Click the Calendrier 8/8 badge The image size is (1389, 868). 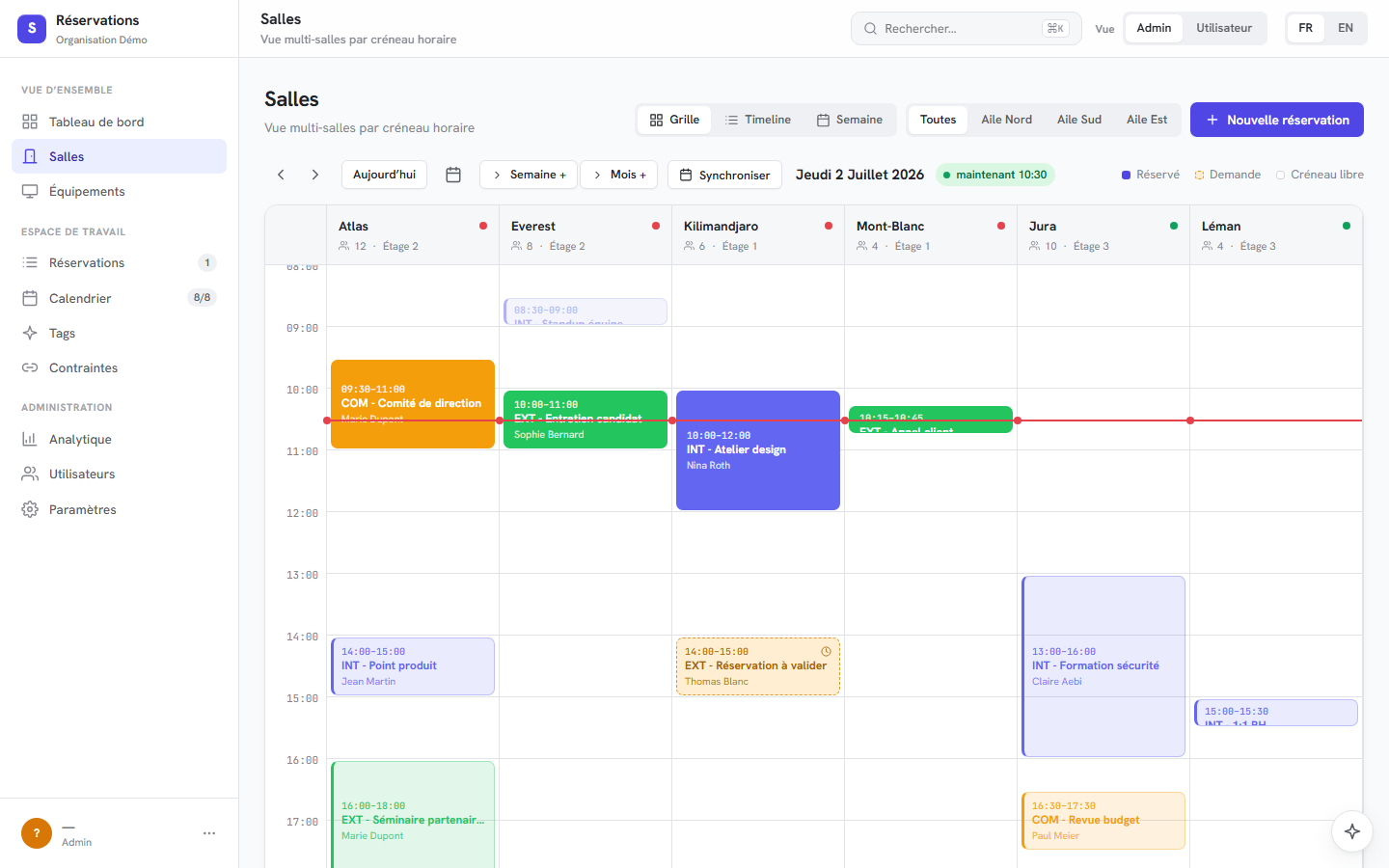(202, 298)
